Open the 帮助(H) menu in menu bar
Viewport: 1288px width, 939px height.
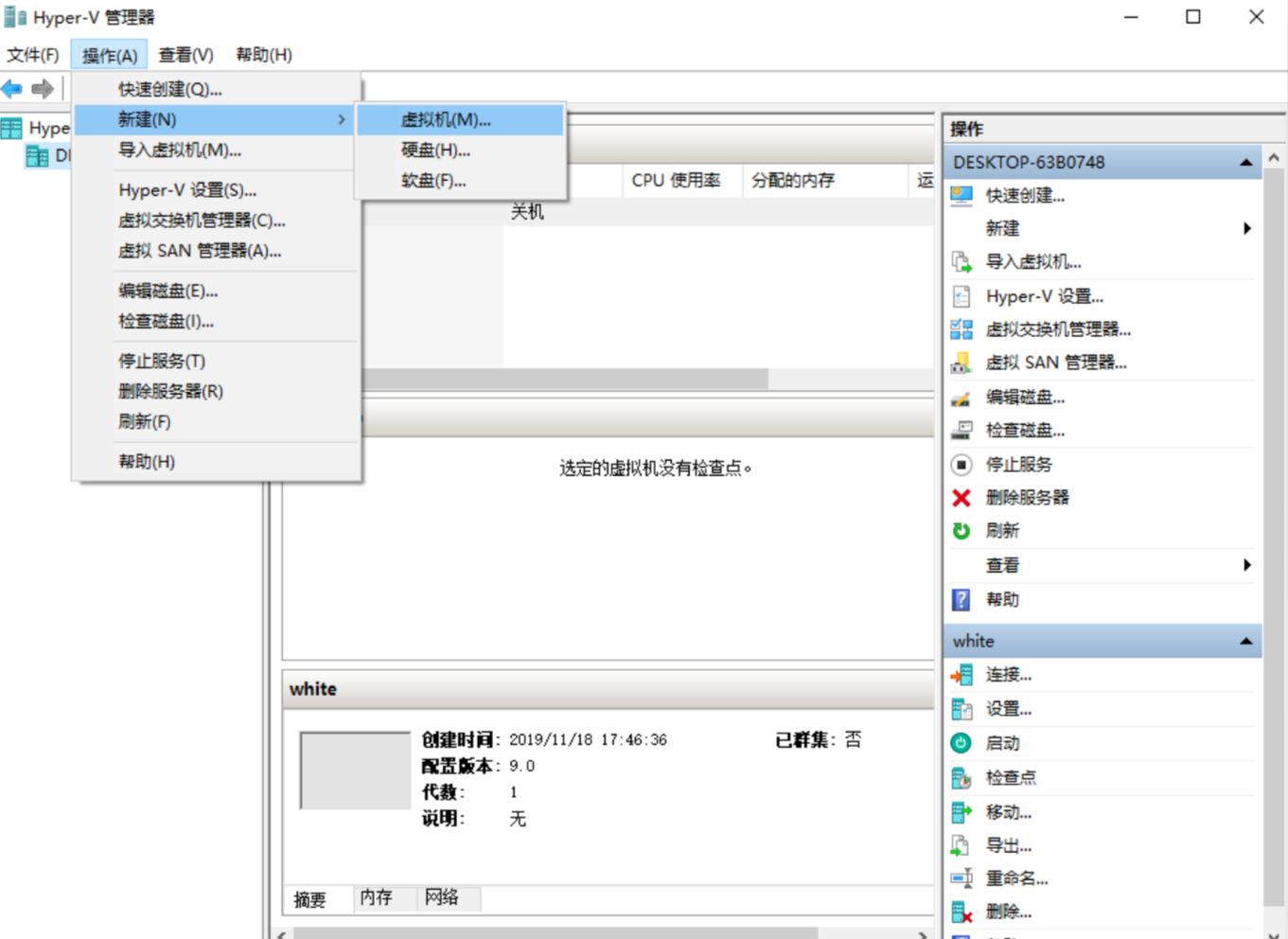tap(264, 55)
